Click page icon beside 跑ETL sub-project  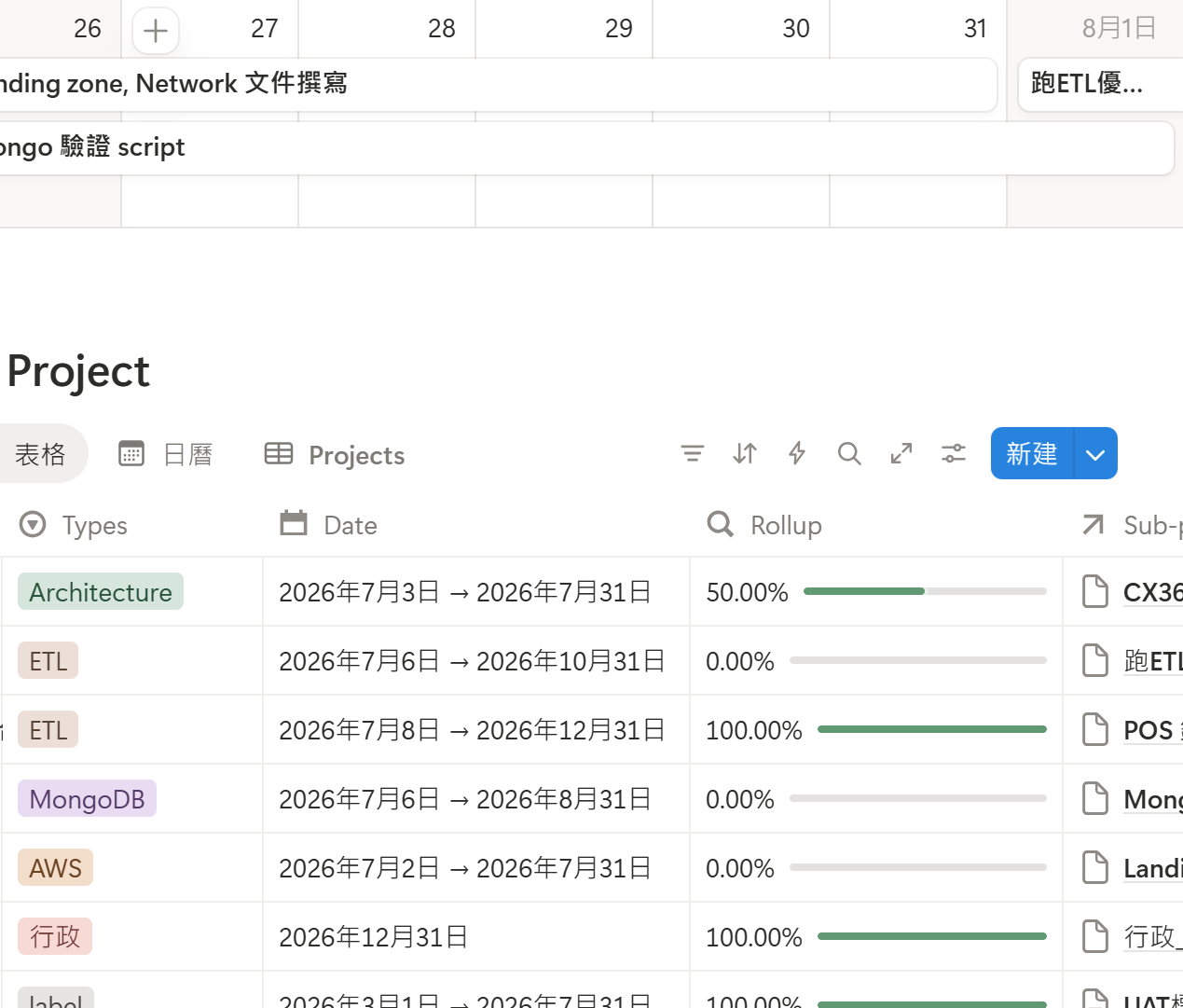1095,660
